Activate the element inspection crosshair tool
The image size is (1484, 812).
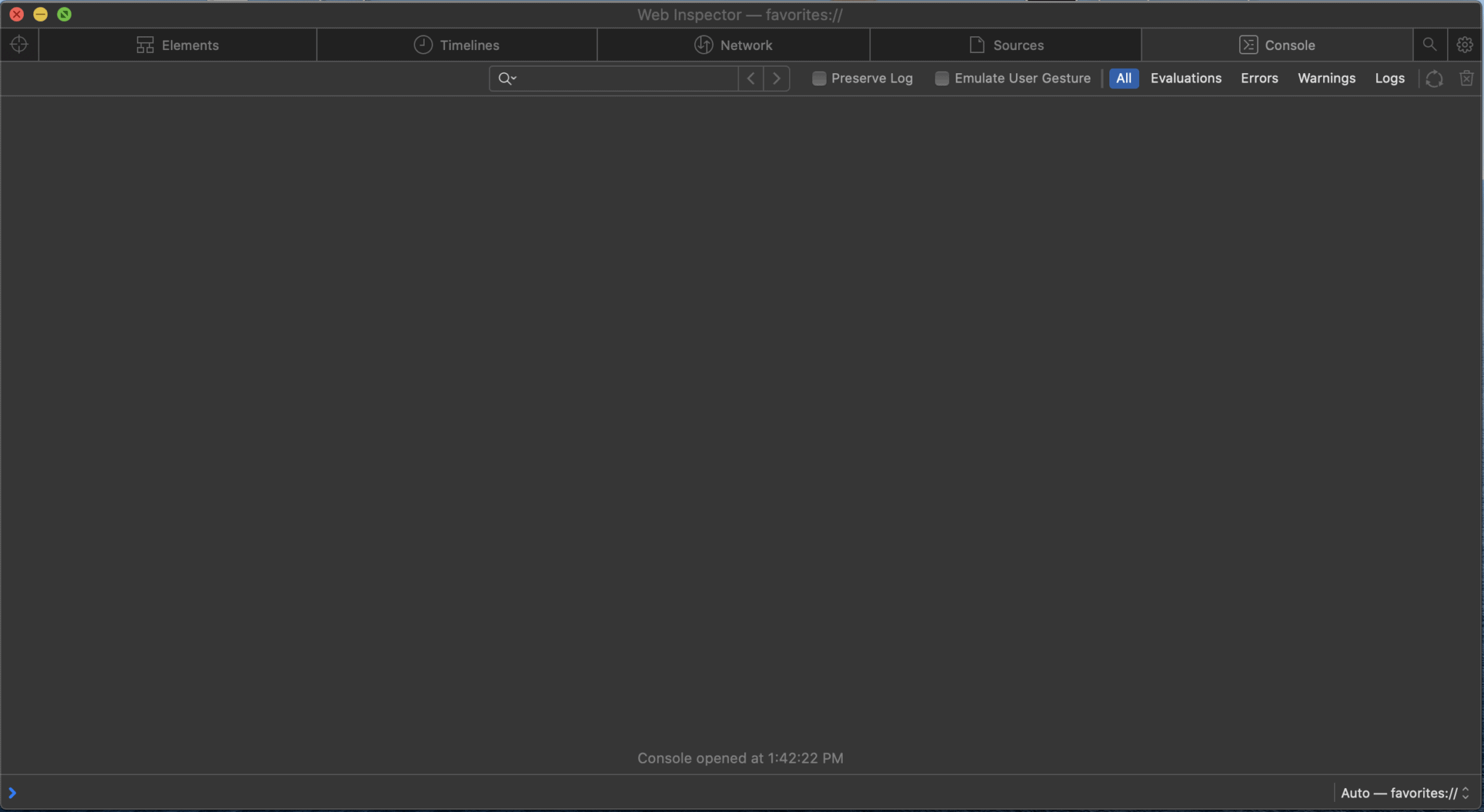click(19, 44)
